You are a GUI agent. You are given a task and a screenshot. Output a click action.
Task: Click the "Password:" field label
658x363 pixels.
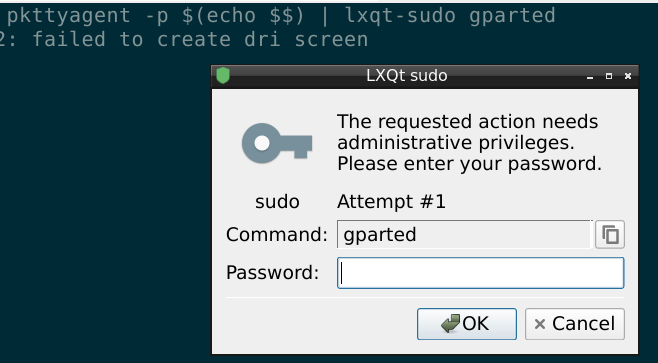[273, 273]
